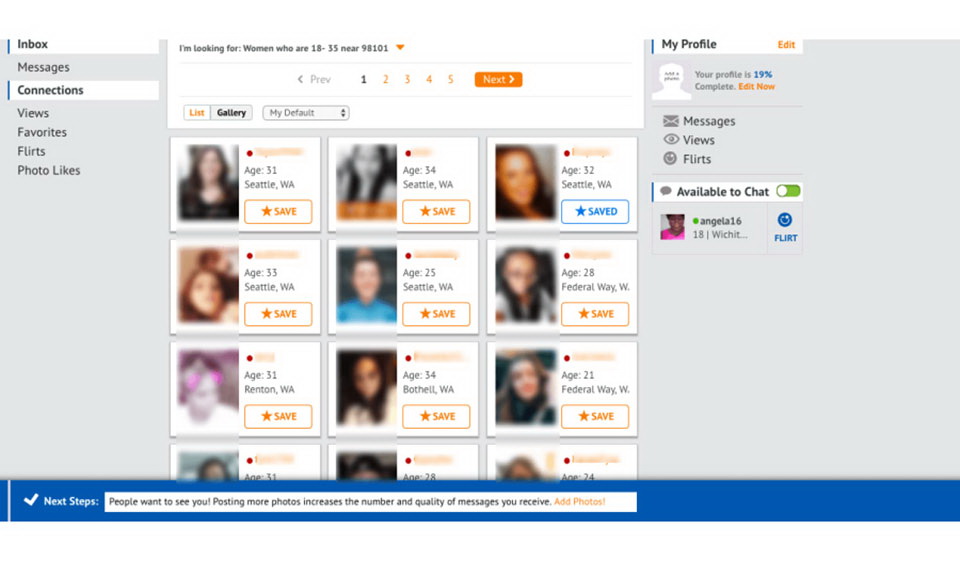Click the Edit Now profile link
Screen dimensions: 960x561
tap(756, 87)
